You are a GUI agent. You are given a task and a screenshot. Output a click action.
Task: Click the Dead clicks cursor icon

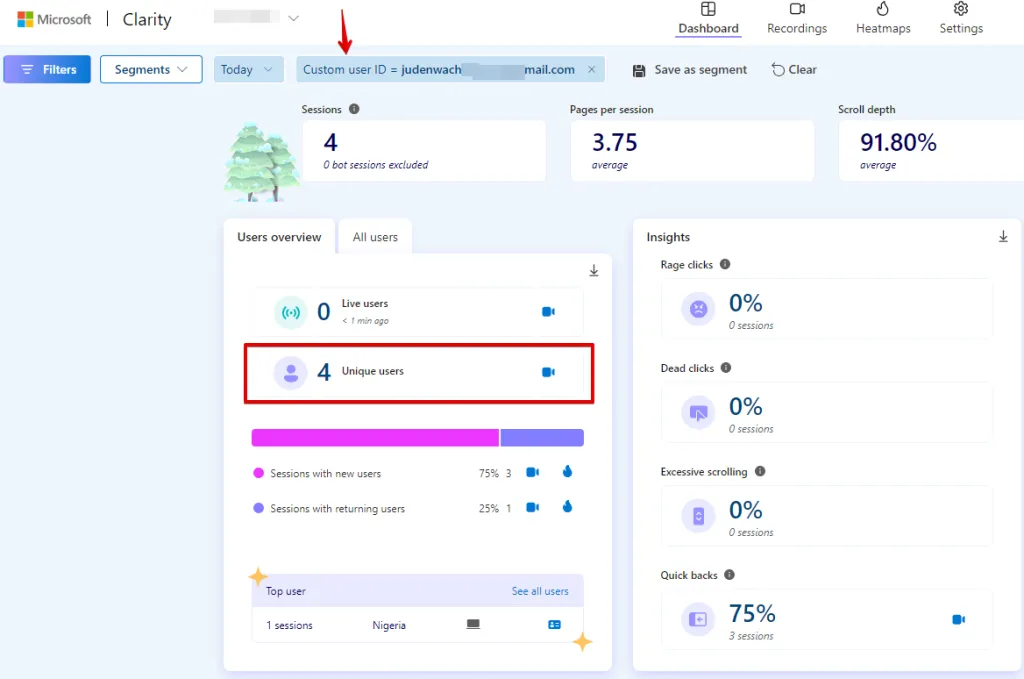coord(698,412)
